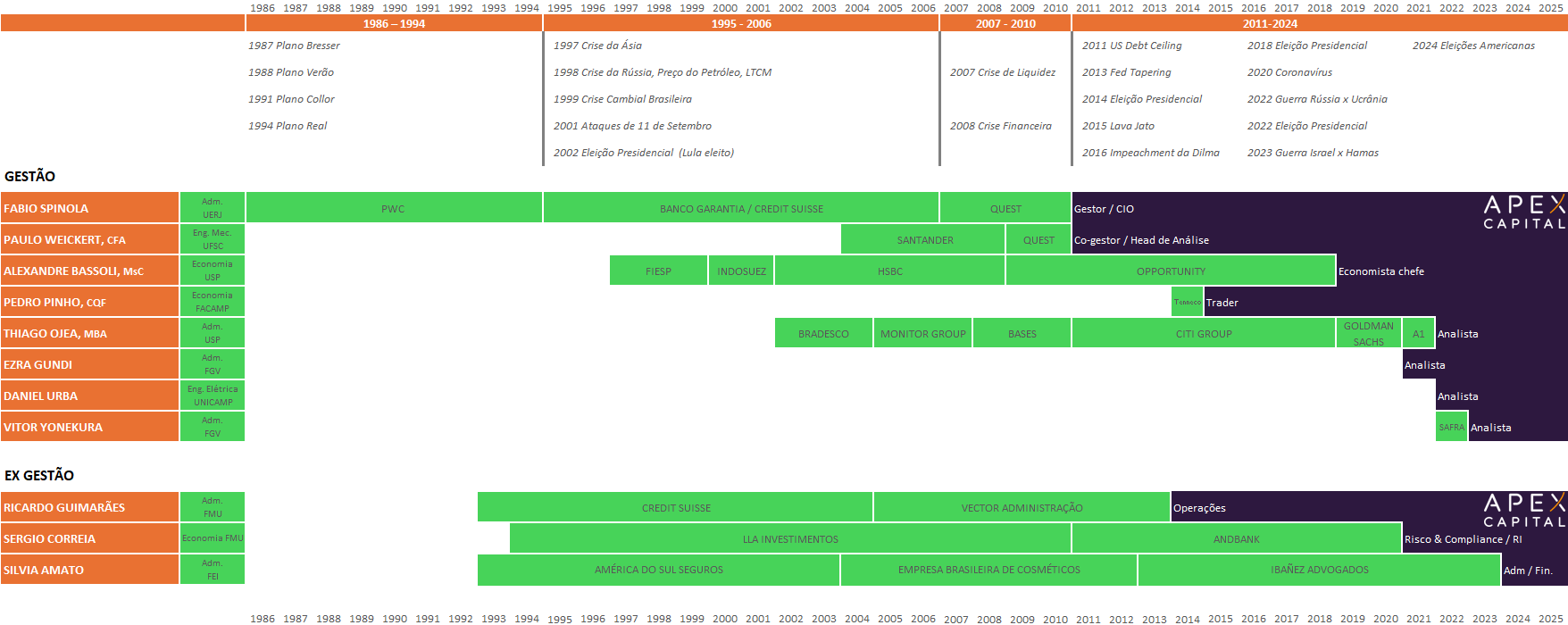Click THIAGO OJEA, MBA name cell
Viewport: 1568px width, 625px height.
pyautogui.click(x=89, y=333)
